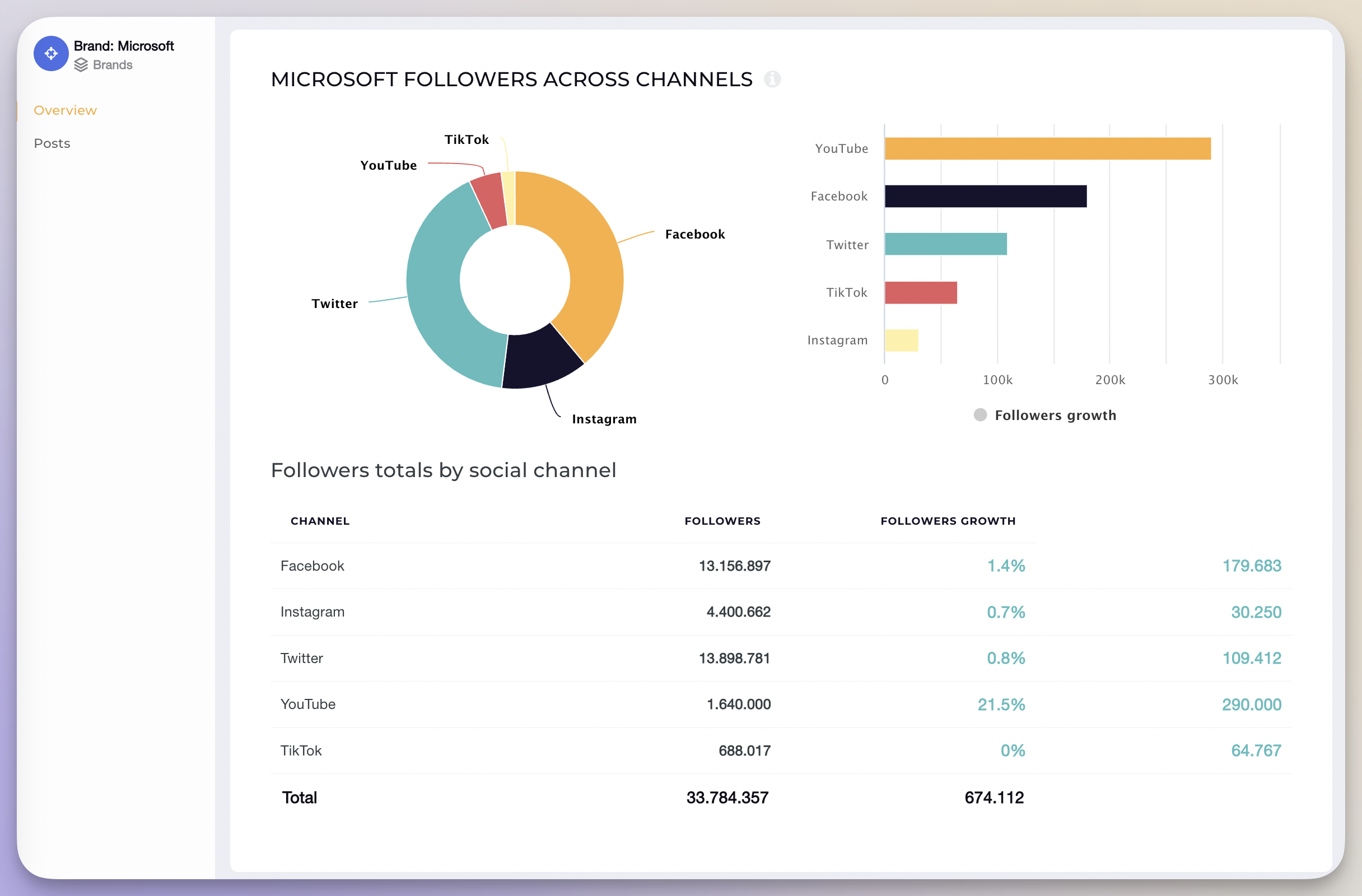Sort by the FOLLOWERS column header
Image resolution: width=1362 pixels, height=896 pixels.
pos(722,521)
